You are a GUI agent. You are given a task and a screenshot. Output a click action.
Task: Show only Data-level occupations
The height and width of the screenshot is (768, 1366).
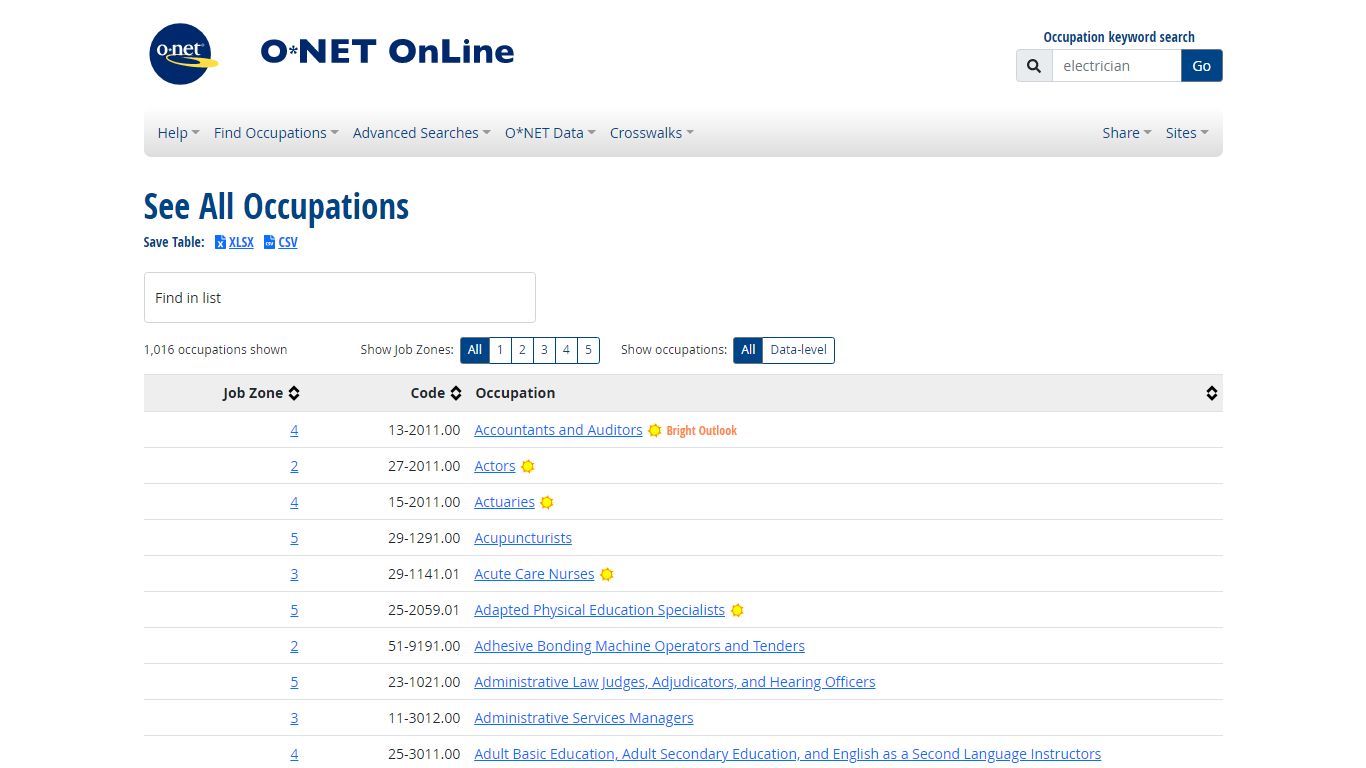click(798, 350)
